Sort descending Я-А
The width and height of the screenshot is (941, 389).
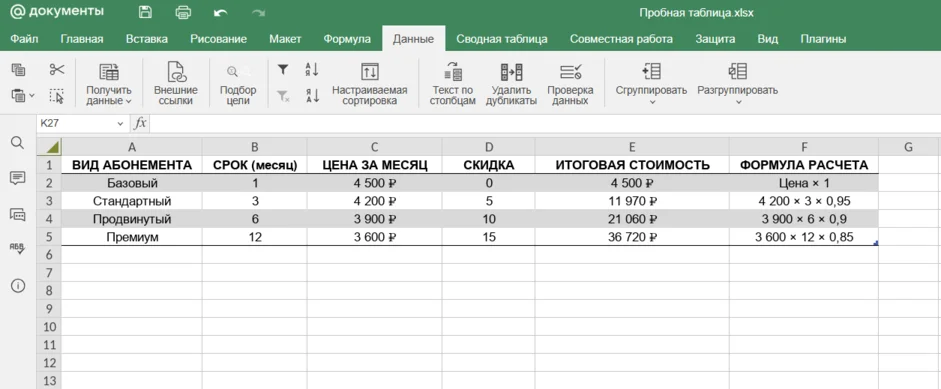click(x=312, y=95)
